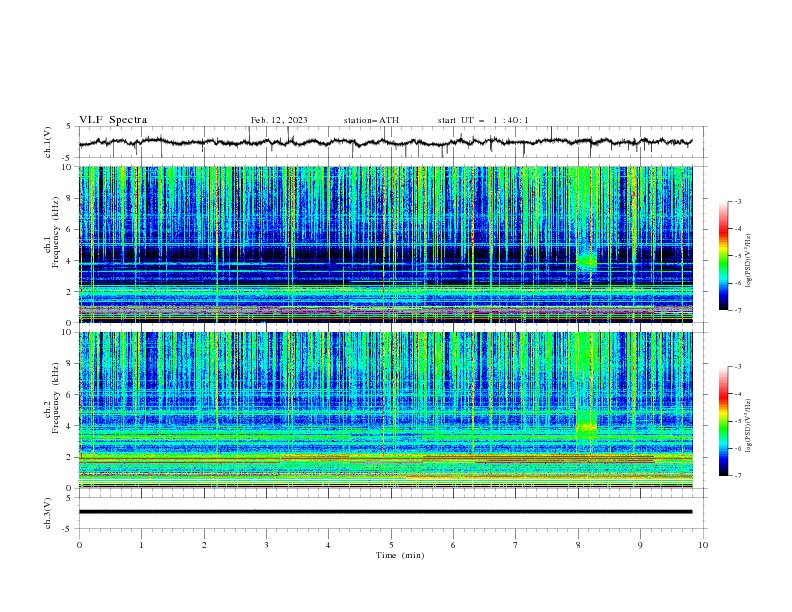Image resolution: width=792 pixels, height=612 pixels.
Task: Click the ch.1 spectrogram color scale bar
Action: [724, 256]
